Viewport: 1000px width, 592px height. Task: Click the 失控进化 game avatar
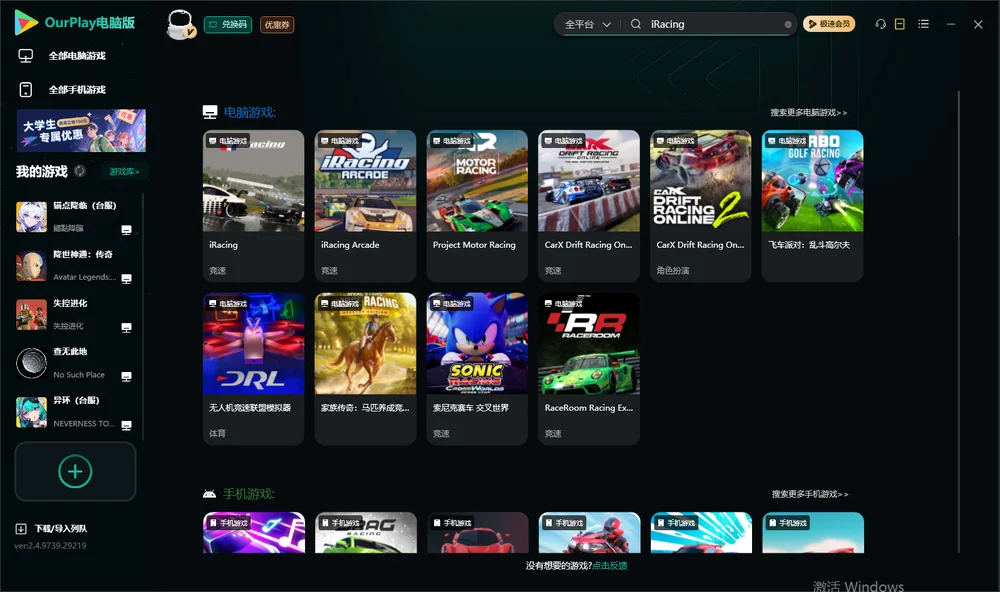click(31, 314)
